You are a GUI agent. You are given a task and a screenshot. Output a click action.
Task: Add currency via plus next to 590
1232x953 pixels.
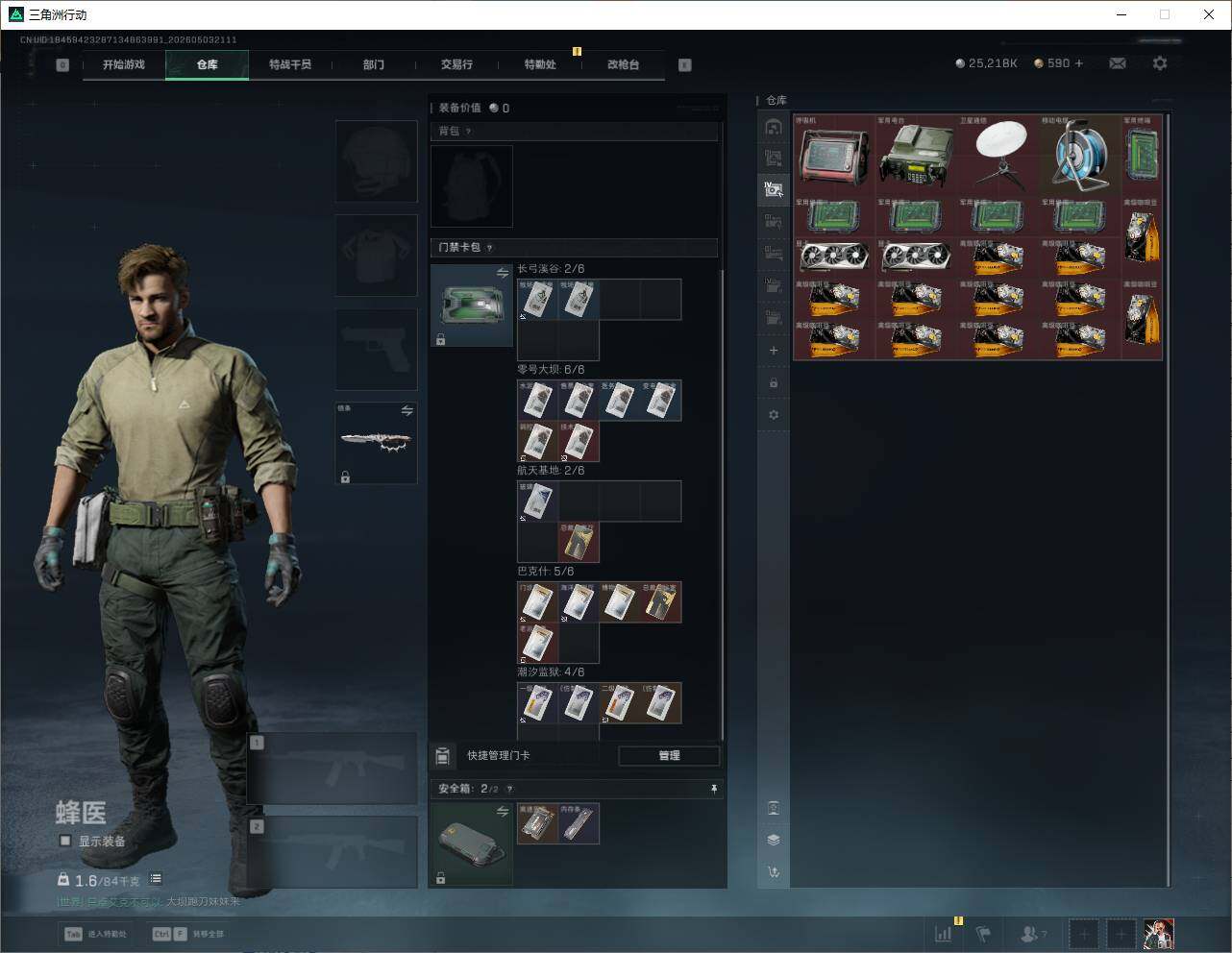click(1079, 63)
